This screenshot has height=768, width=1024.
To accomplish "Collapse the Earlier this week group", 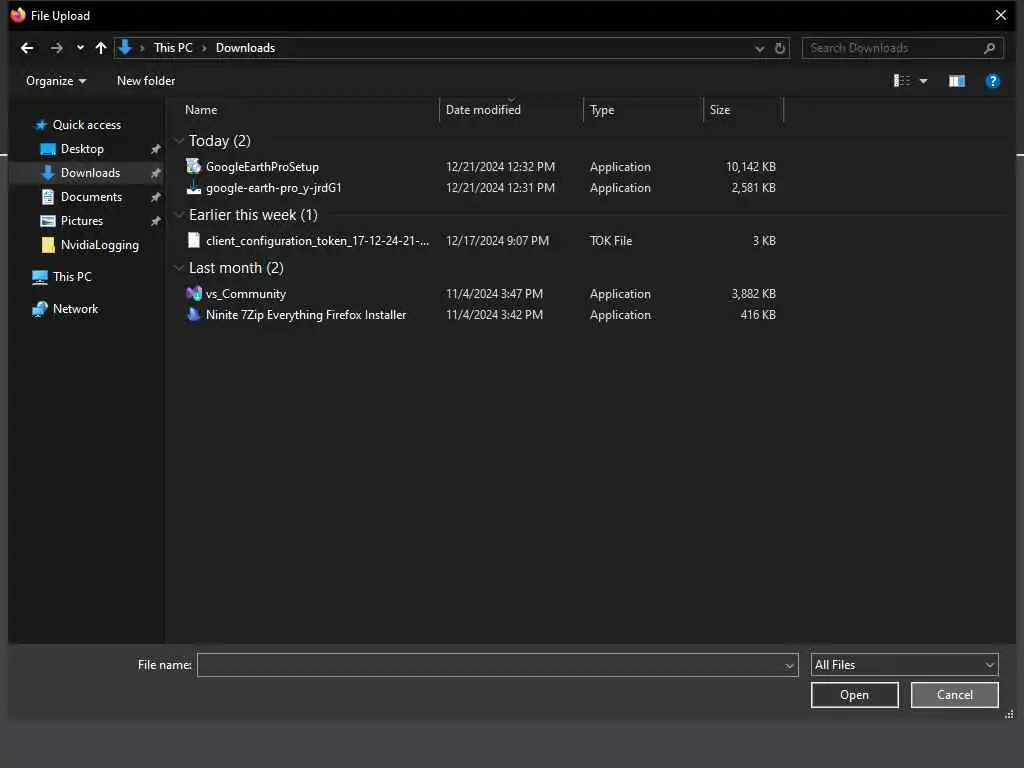I will click(x=179, y=214).
